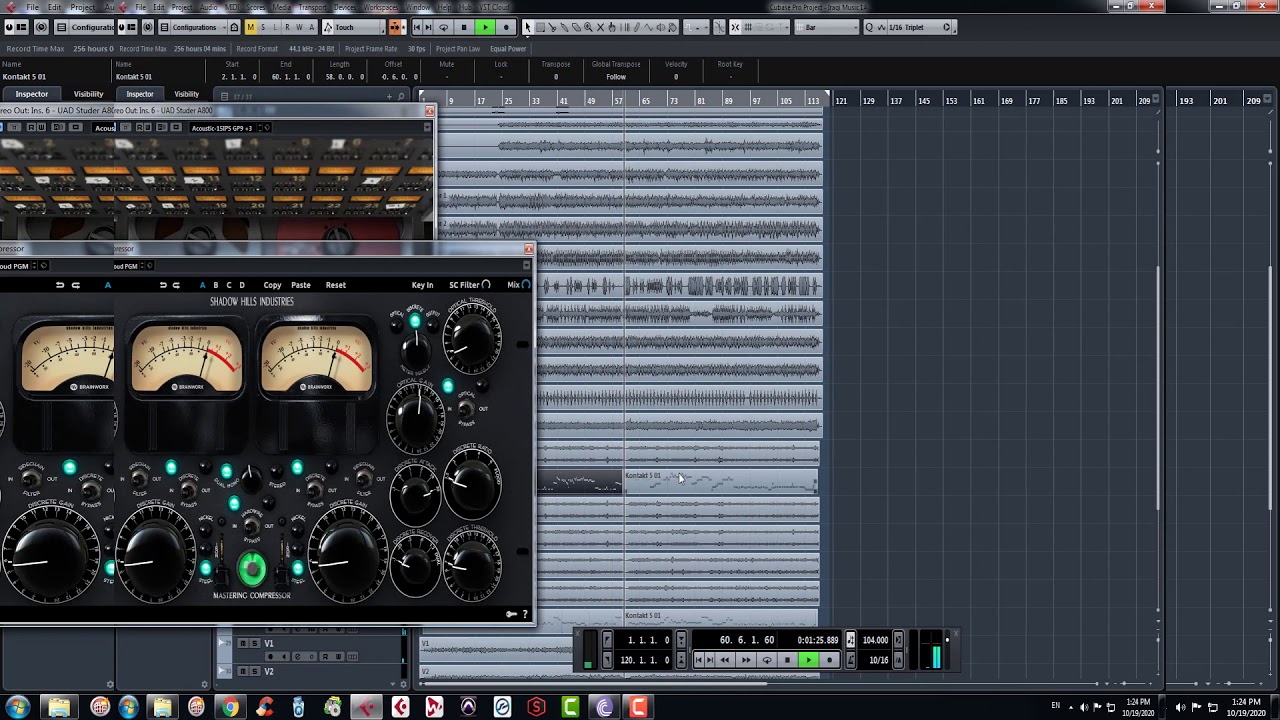Click green Play in top toolbar
The width and height of the screenshot is (1280, 720).
click(x=486, y=27)
